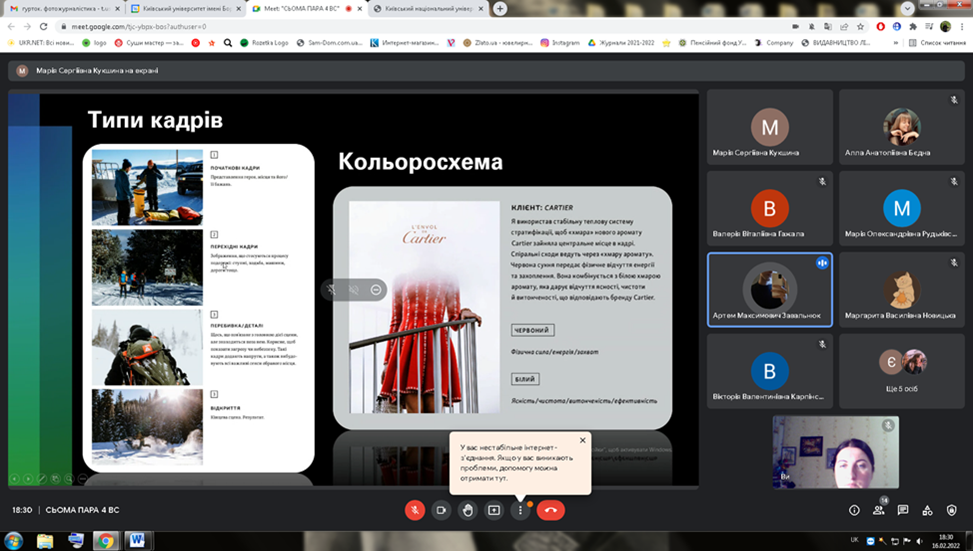Toggle the camera button
This screenshot has height=551, width=973.
coord(441,510)
